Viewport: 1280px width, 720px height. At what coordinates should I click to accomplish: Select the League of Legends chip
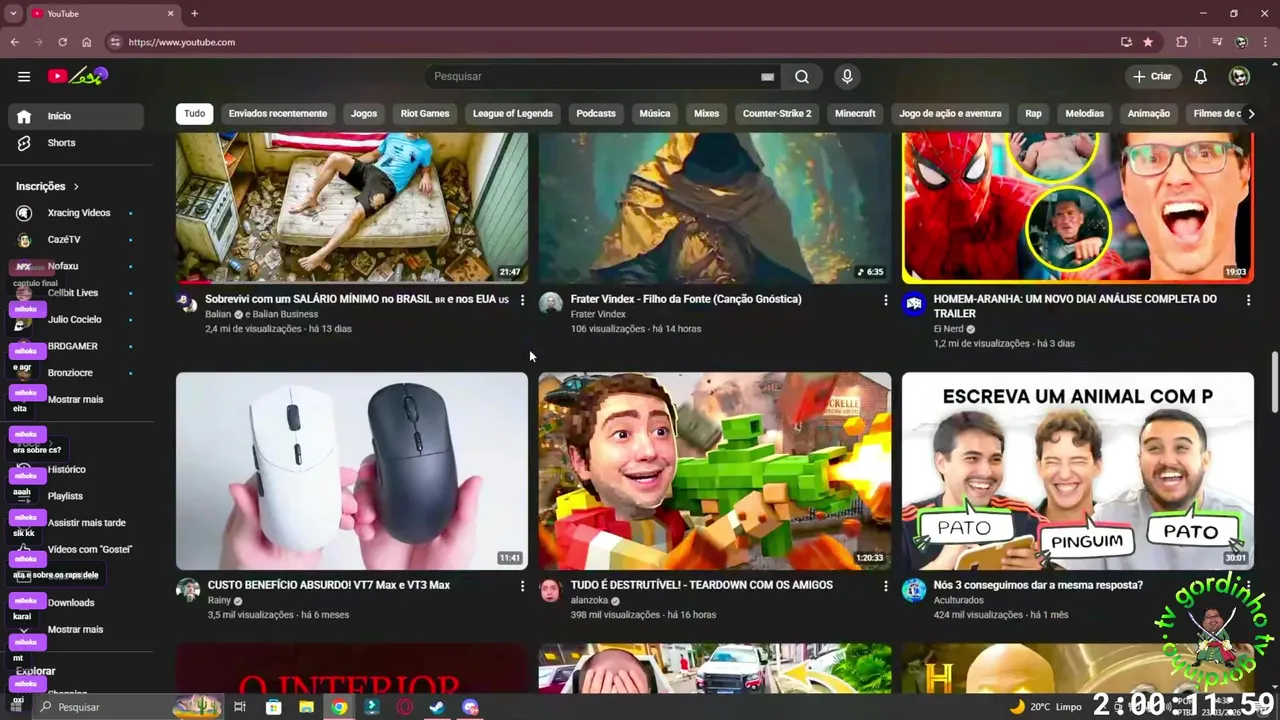coord(513,113)
